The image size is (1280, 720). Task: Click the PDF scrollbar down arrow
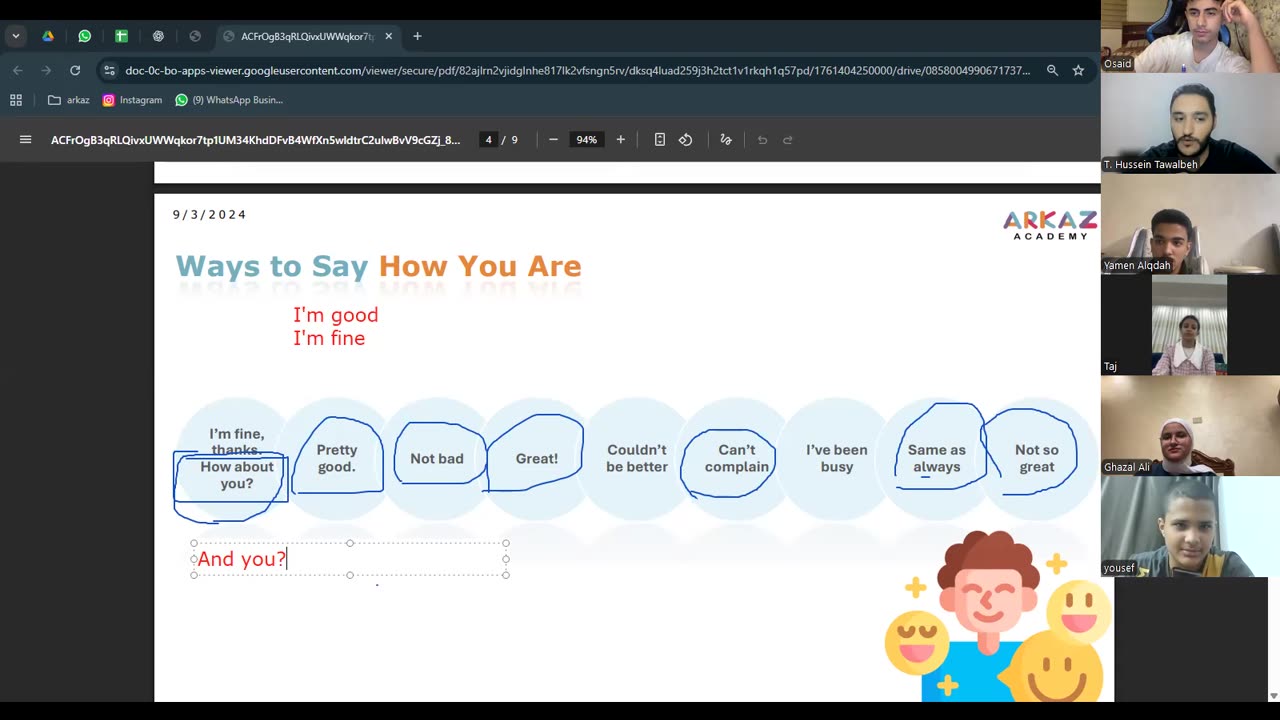1273,696
